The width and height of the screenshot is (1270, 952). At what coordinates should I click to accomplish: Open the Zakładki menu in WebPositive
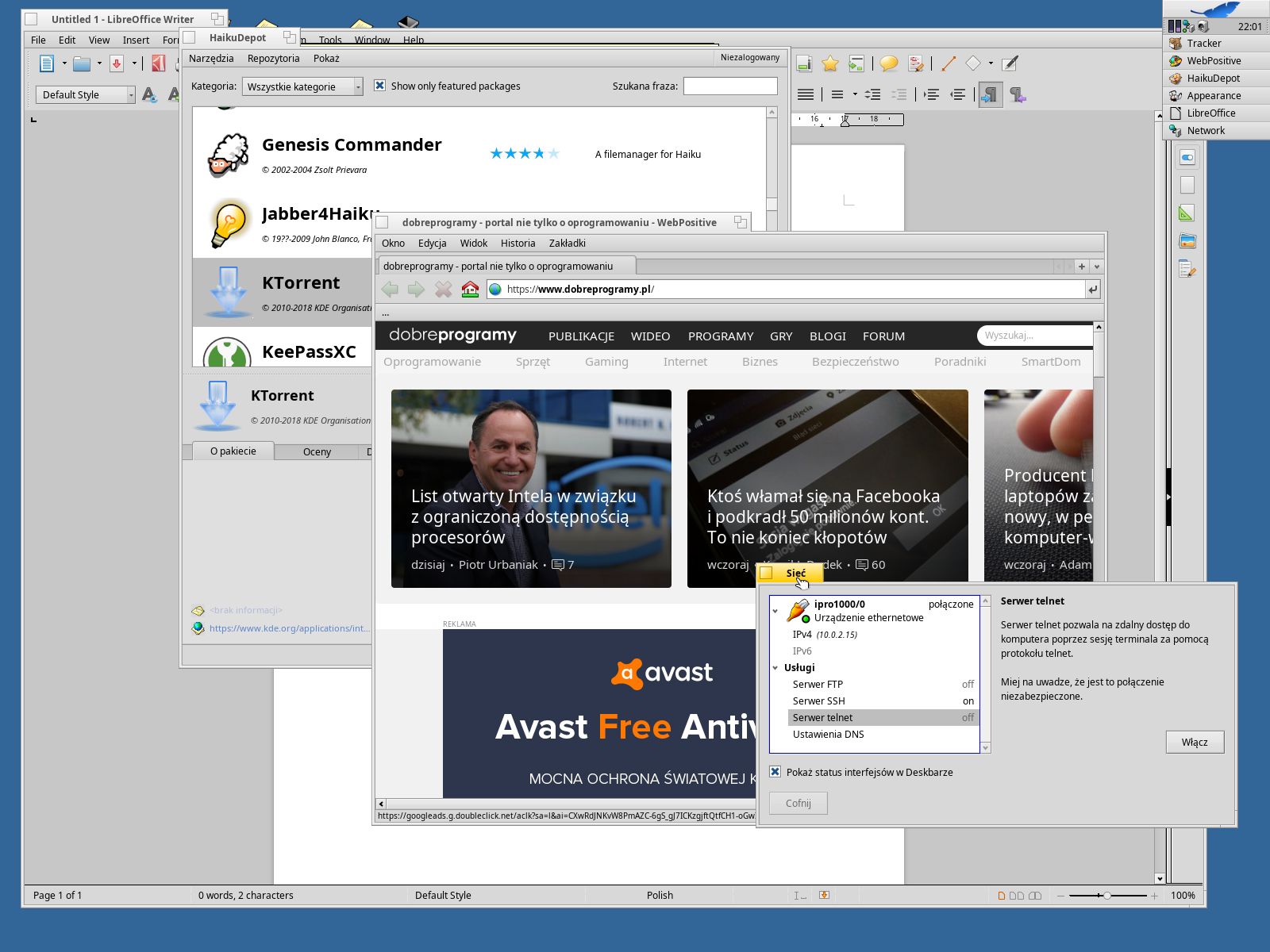tap(568, 243)
